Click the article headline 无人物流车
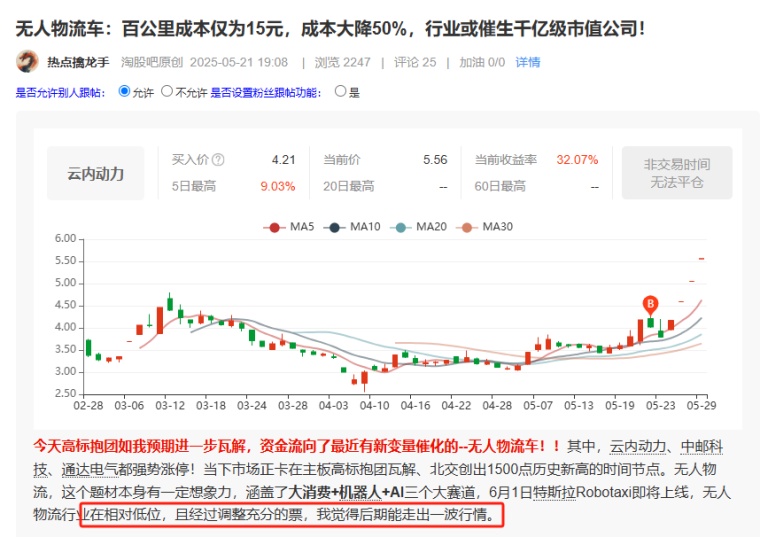760x537 pixels. click(x=330, y=28)
